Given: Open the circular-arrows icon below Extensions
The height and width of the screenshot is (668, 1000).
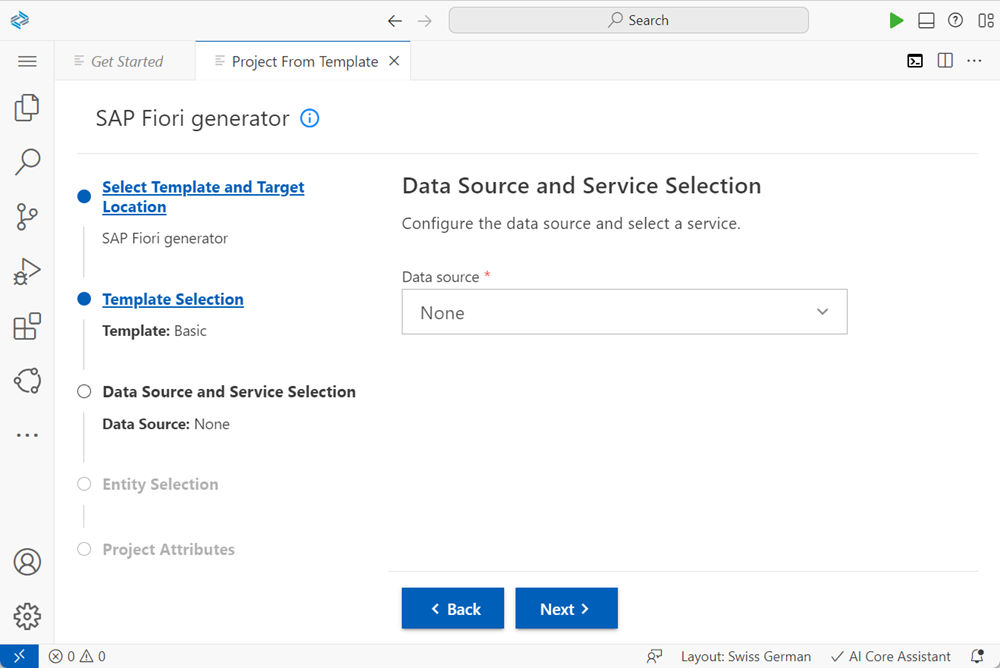Looking at the screenshot, I should tap(27, 381).
